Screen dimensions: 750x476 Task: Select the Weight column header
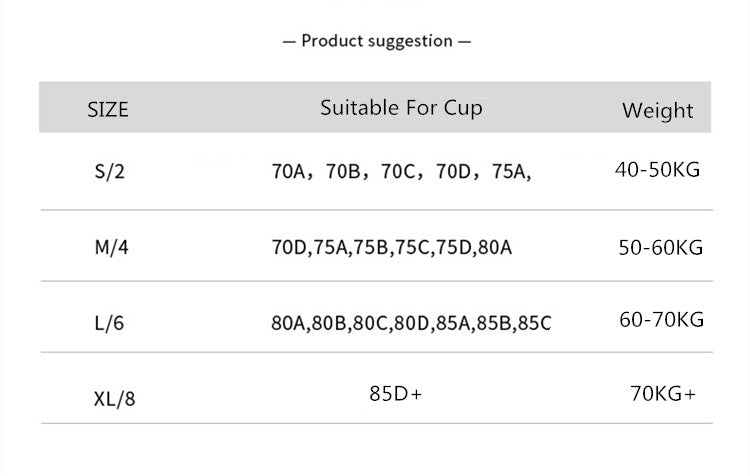(657, 110)
